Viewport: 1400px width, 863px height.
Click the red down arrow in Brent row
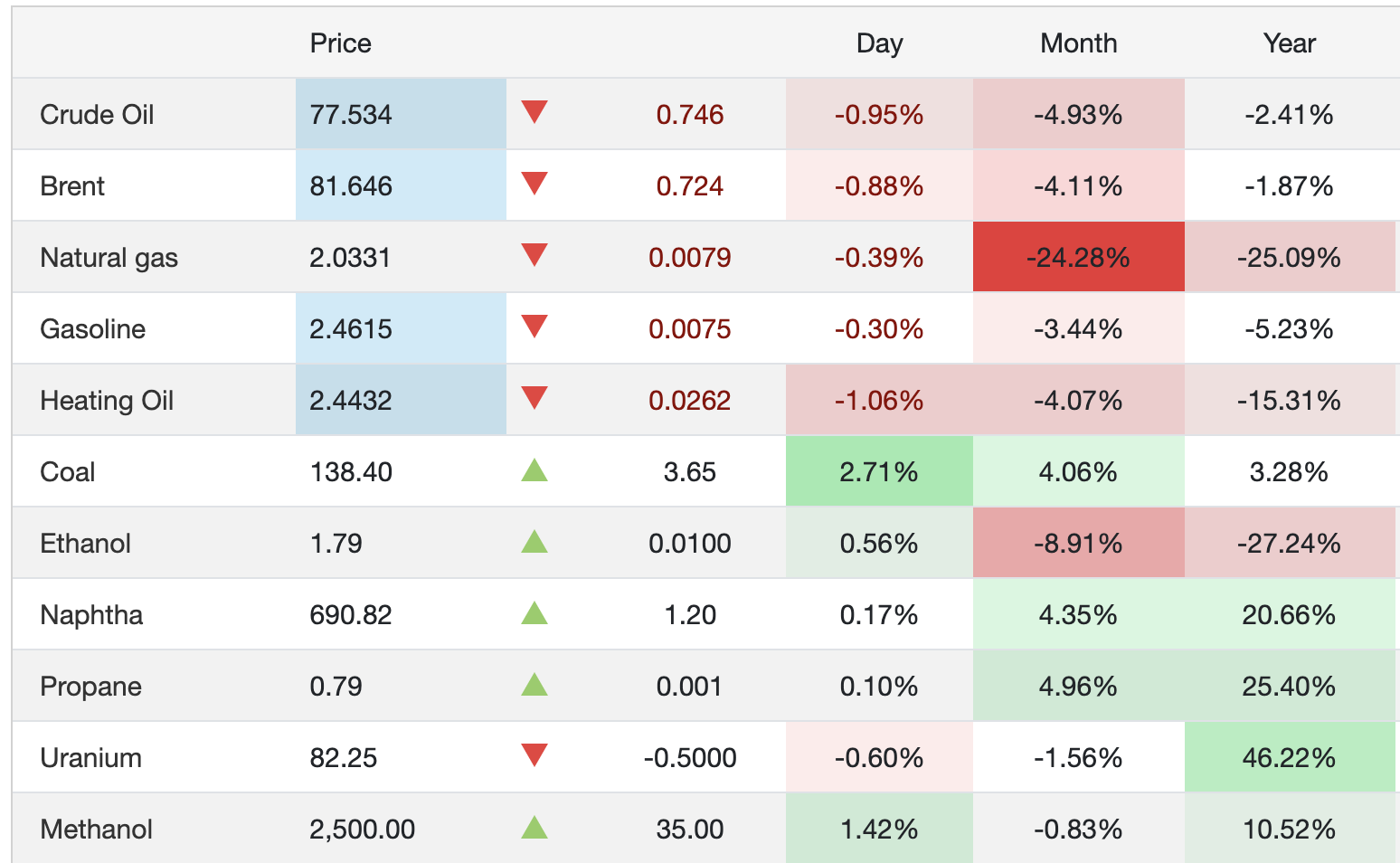pyautogui.click(x=534, y=184)
